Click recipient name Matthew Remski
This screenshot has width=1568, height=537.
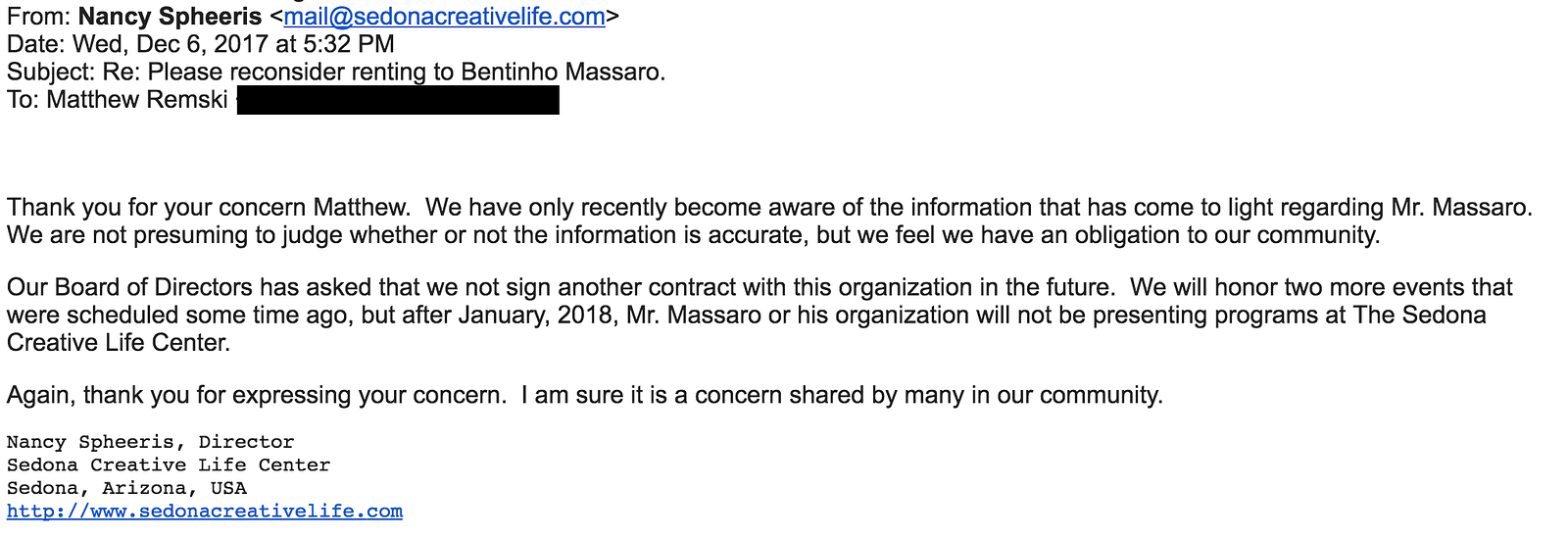tap(137, 100)
